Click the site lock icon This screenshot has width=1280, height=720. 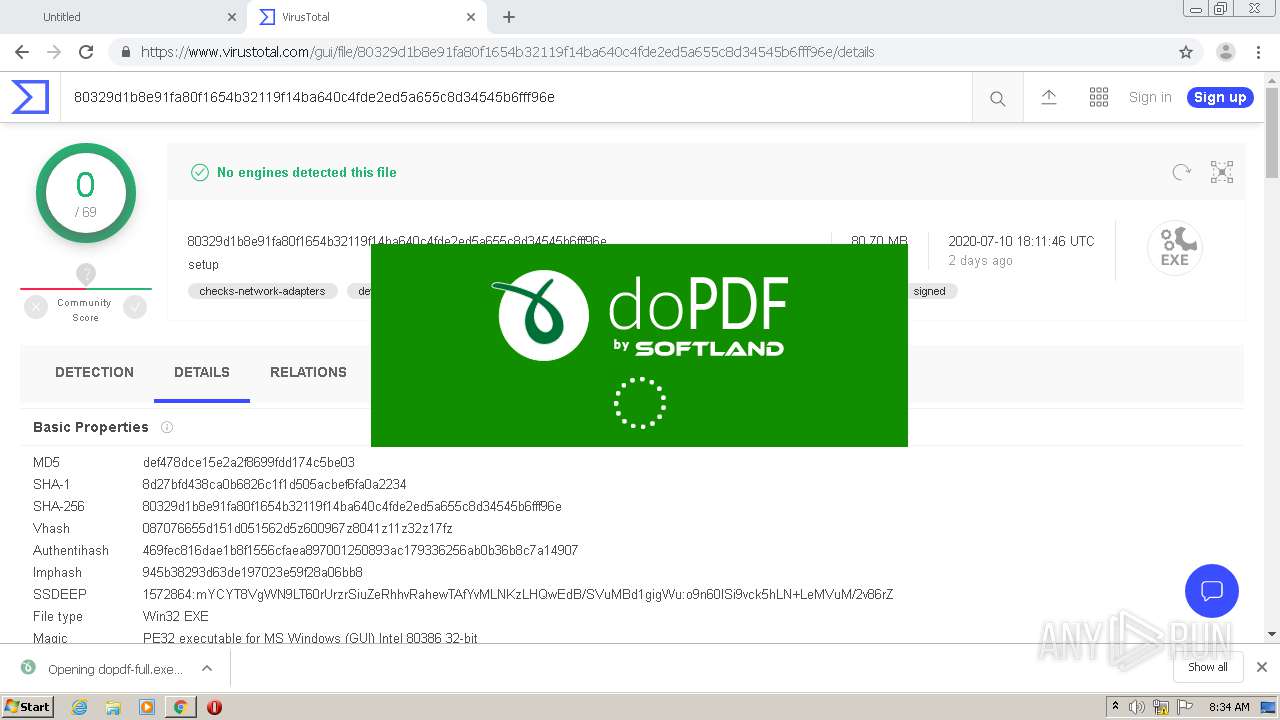125,52
